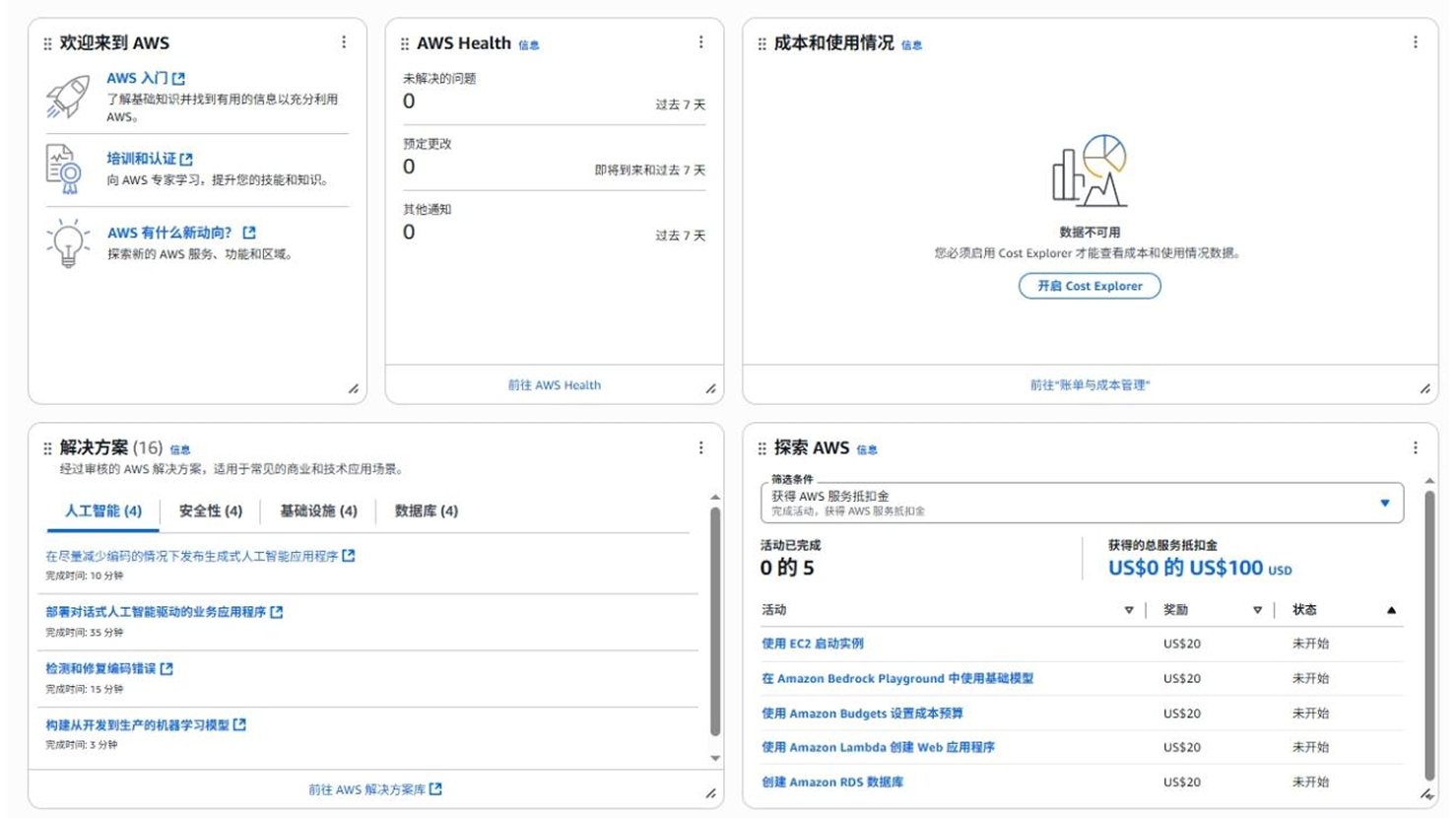Sort by 状态 column ascending arrow
The width and height of the screenshot is (1456, 818).
point(1391,610)
